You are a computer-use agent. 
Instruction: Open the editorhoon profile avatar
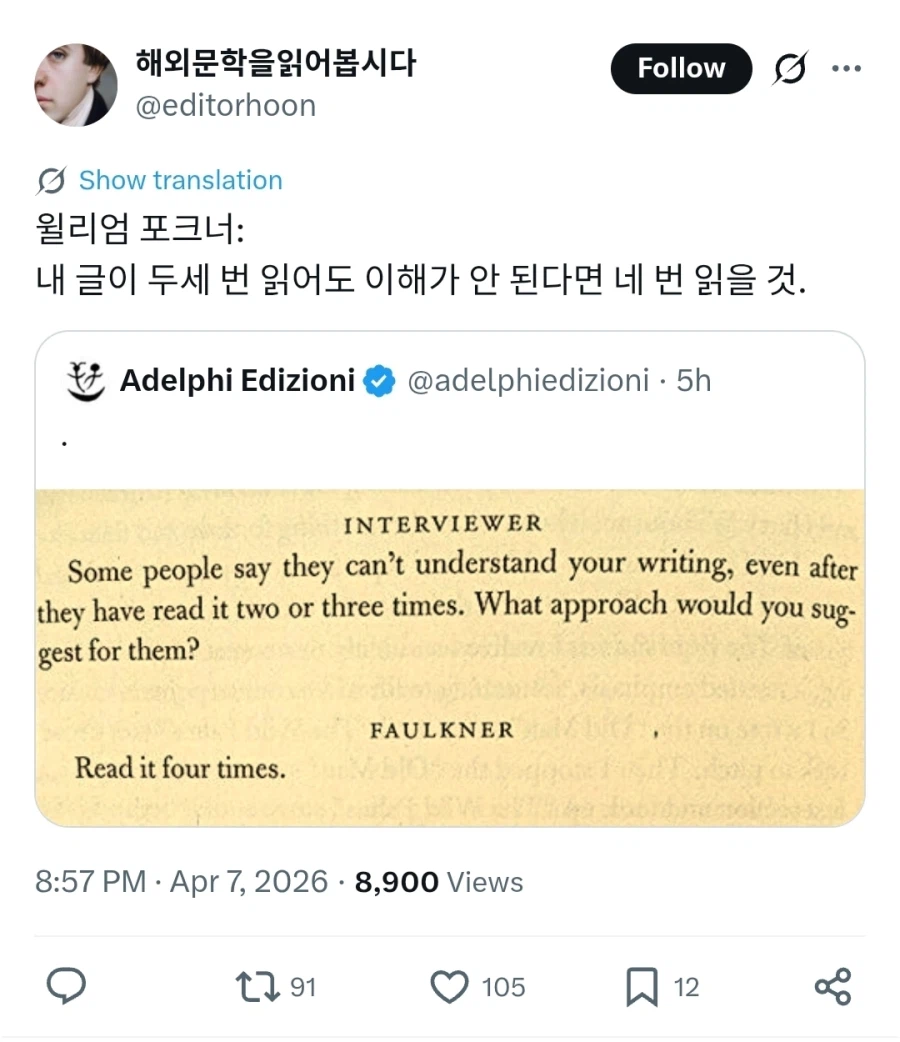[76, 85]
